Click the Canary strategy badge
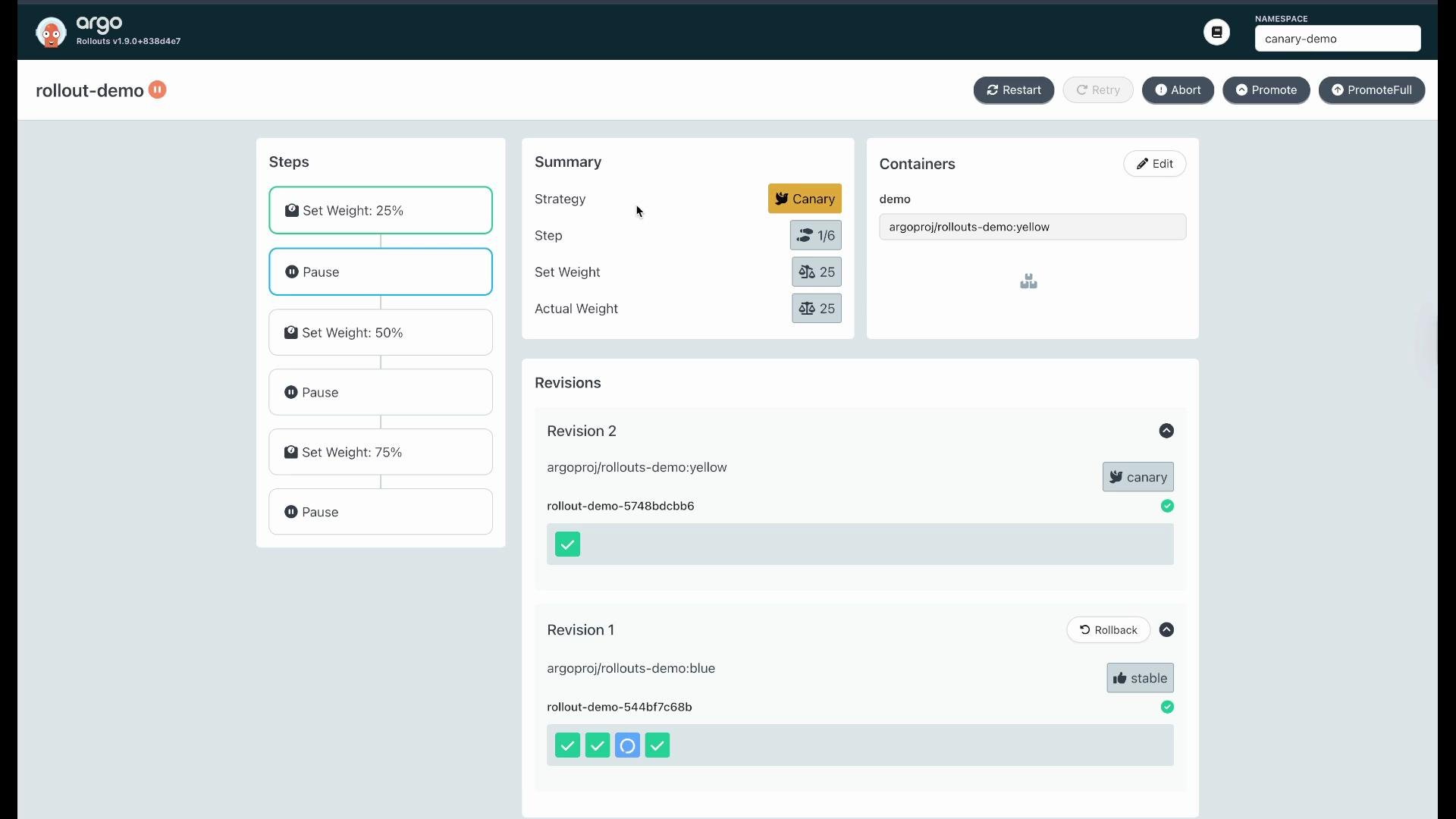 pos(805,199)
